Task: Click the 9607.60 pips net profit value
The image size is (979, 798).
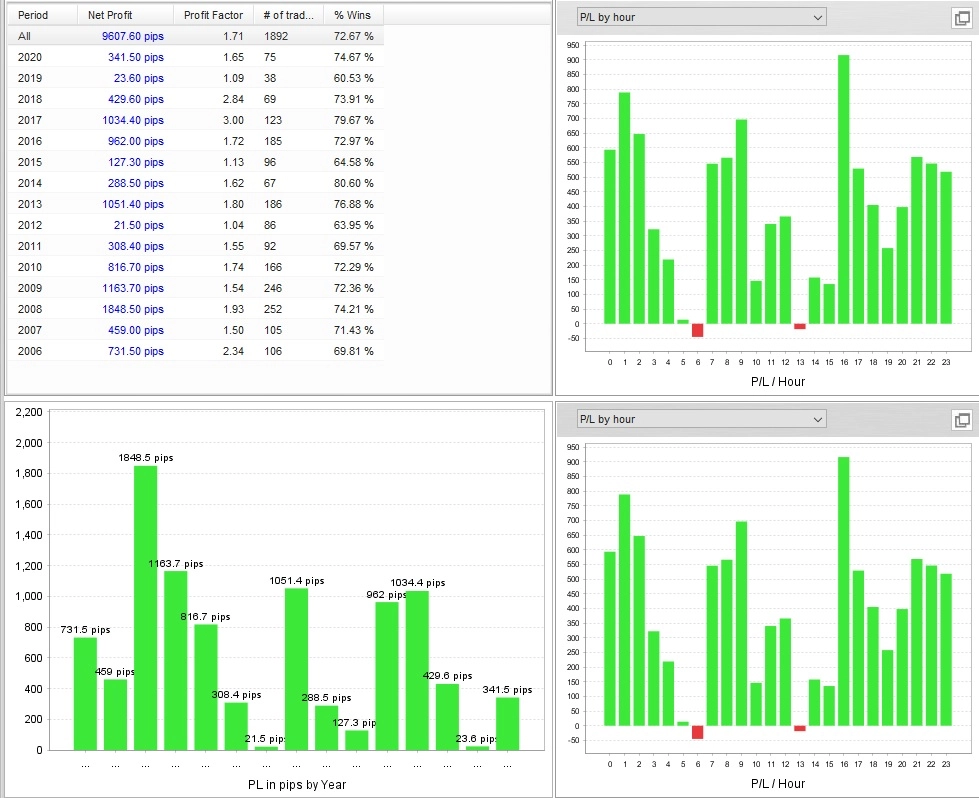Action: (x=132, y=36)
